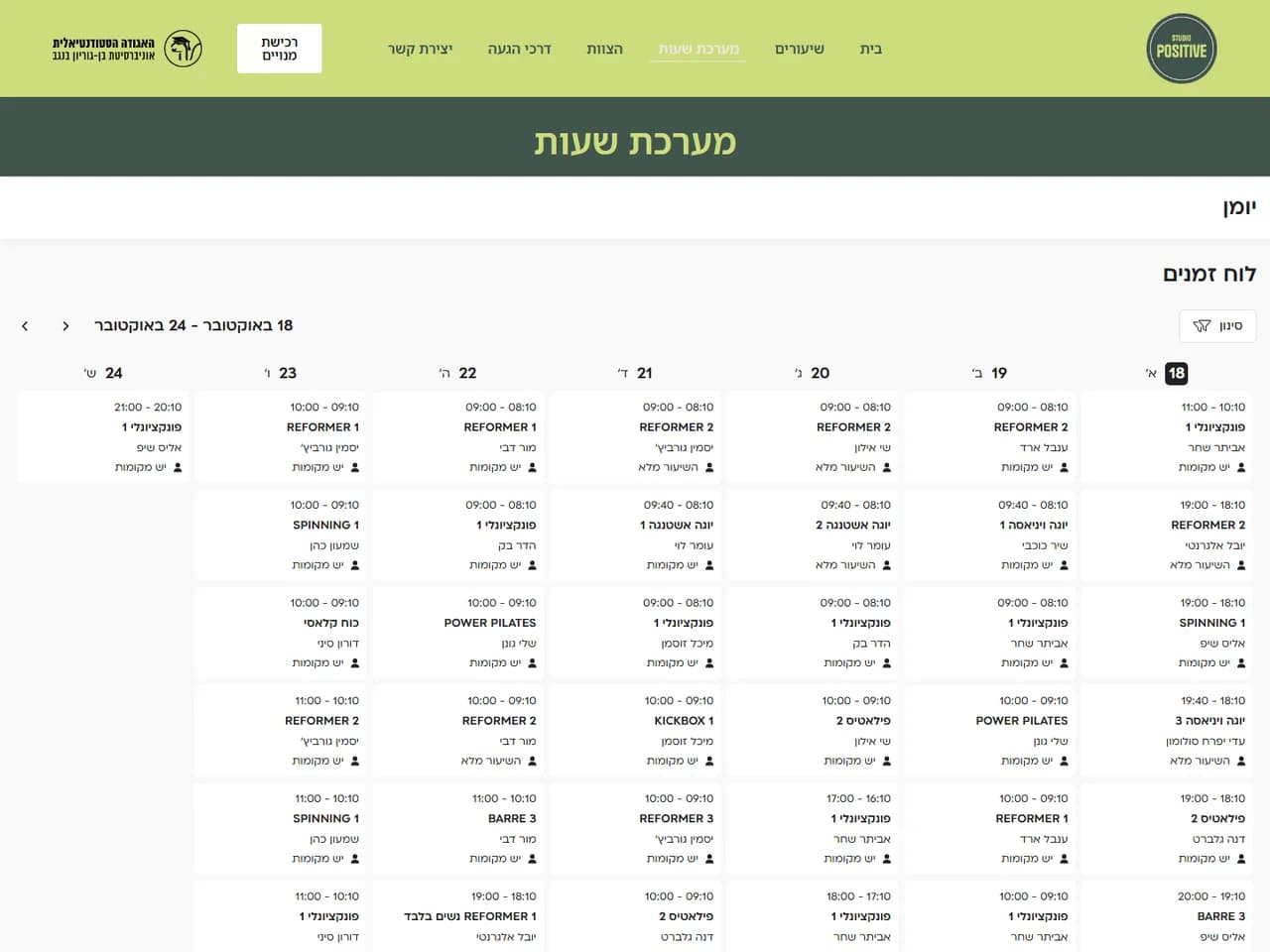Viewport: 1270px width, 952px height.
Task: Open REFORMER 2 class on day 18
Action: click(x=1167, y=535)
